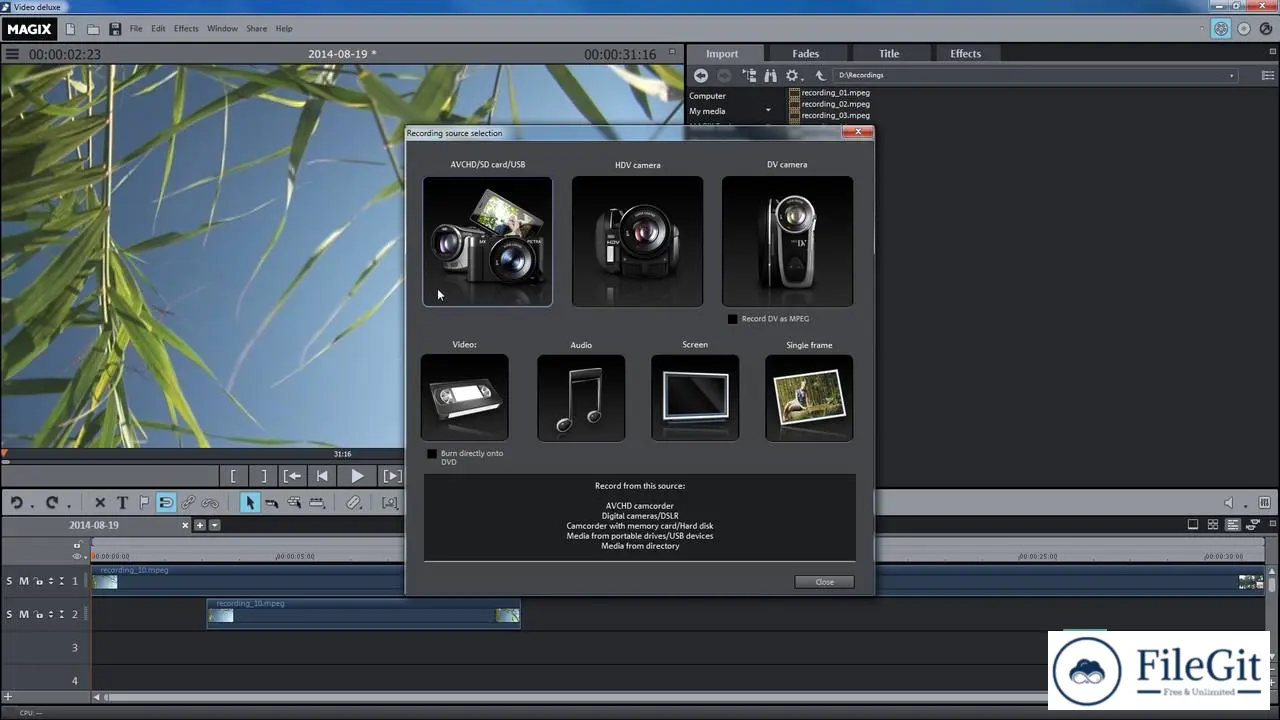The image size is (1280, 720).
Task: Open the movie tab dropdown arrow
Action: pos(214,525)
